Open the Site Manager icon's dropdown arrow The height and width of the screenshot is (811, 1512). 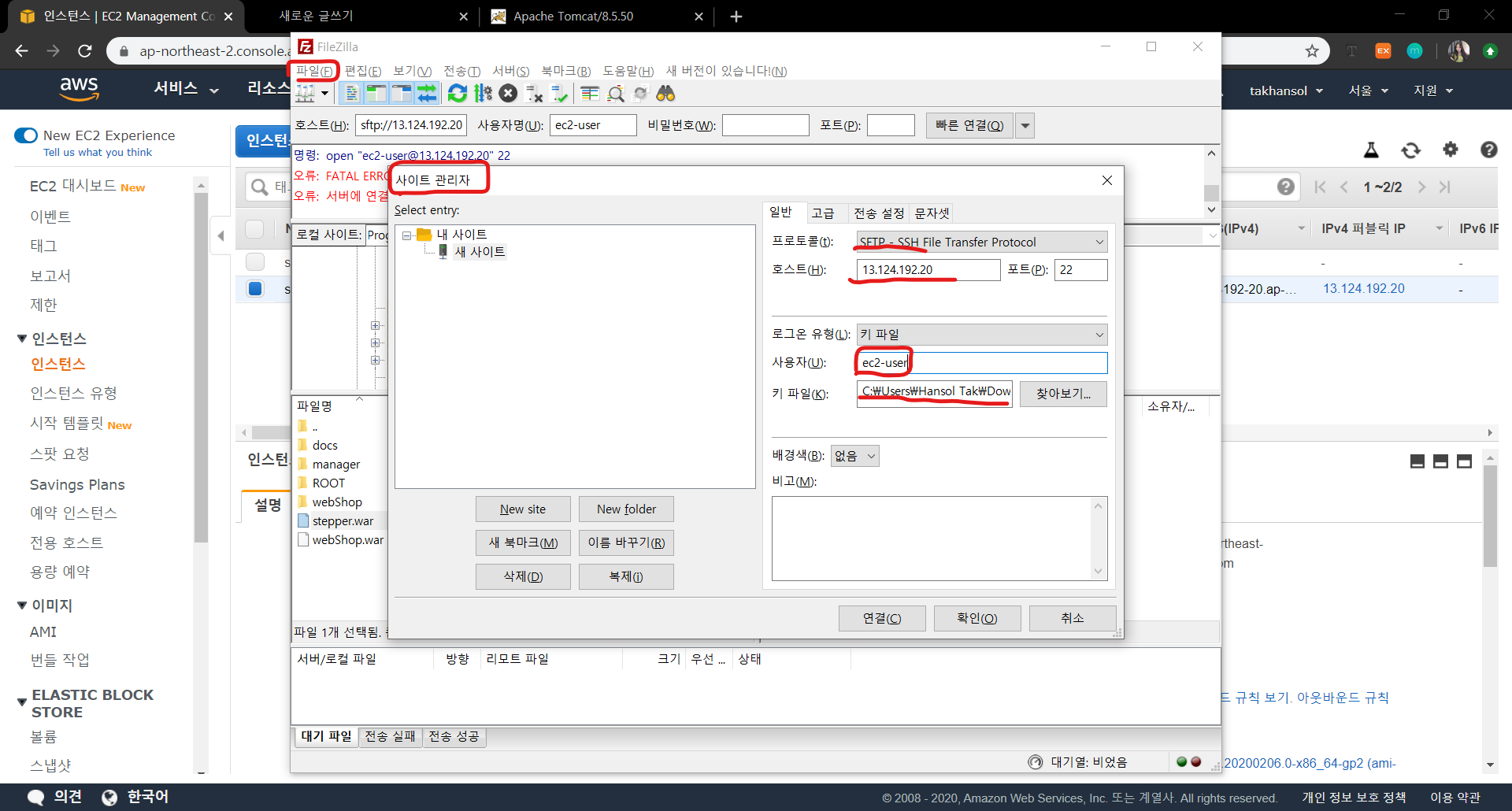coord(324,94)
